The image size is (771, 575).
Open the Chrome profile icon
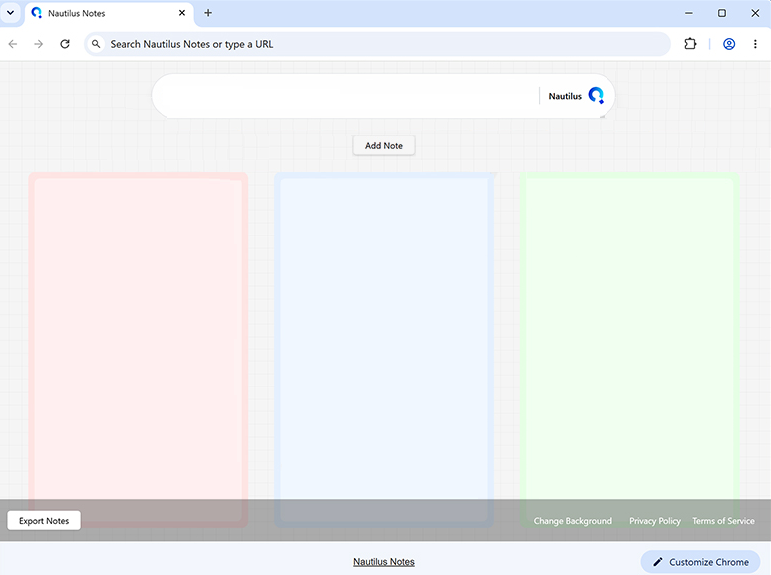pyautogui.click(x=729, y=44)
